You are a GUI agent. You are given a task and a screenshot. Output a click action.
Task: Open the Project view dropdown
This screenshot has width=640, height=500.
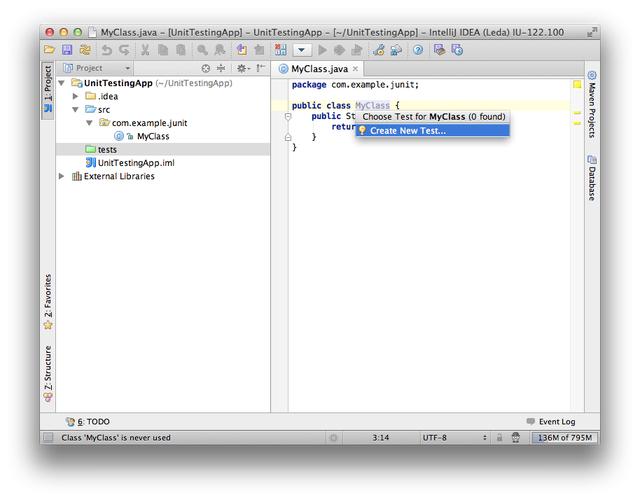point(97,68)
